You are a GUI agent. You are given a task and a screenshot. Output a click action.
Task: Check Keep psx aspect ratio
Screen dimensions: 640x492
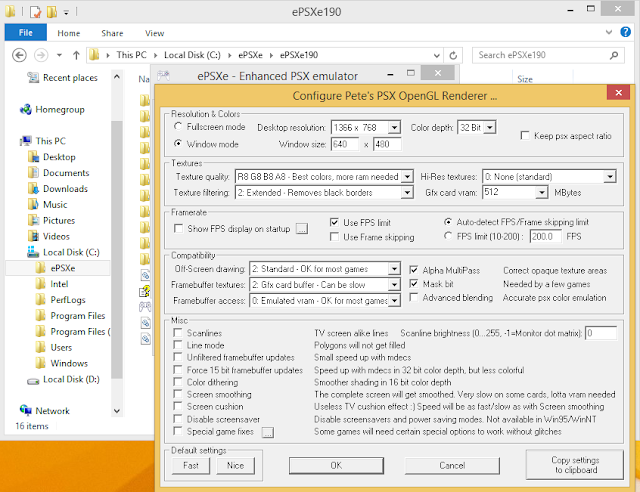pos(527,135)
